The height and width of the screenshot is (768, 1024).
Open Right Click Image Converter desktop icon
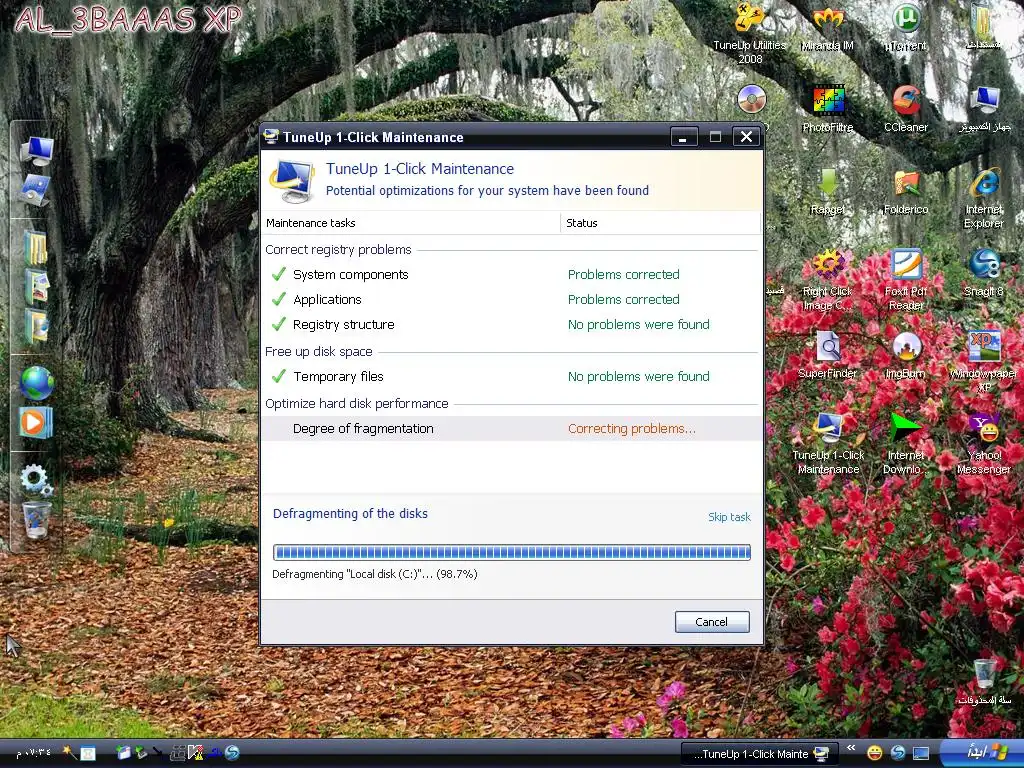coord(827,280)
